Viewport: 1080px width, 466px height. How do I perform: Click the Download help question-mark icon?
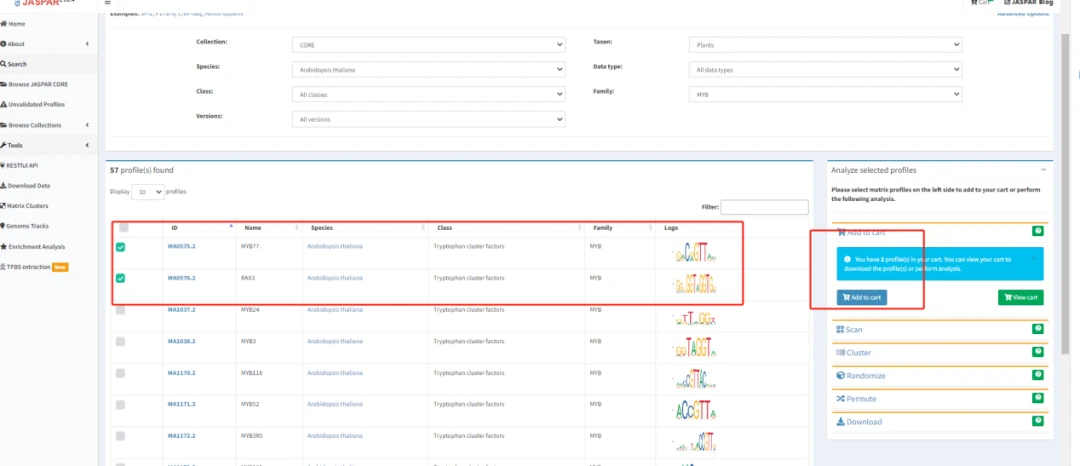tap(1038, 421)
